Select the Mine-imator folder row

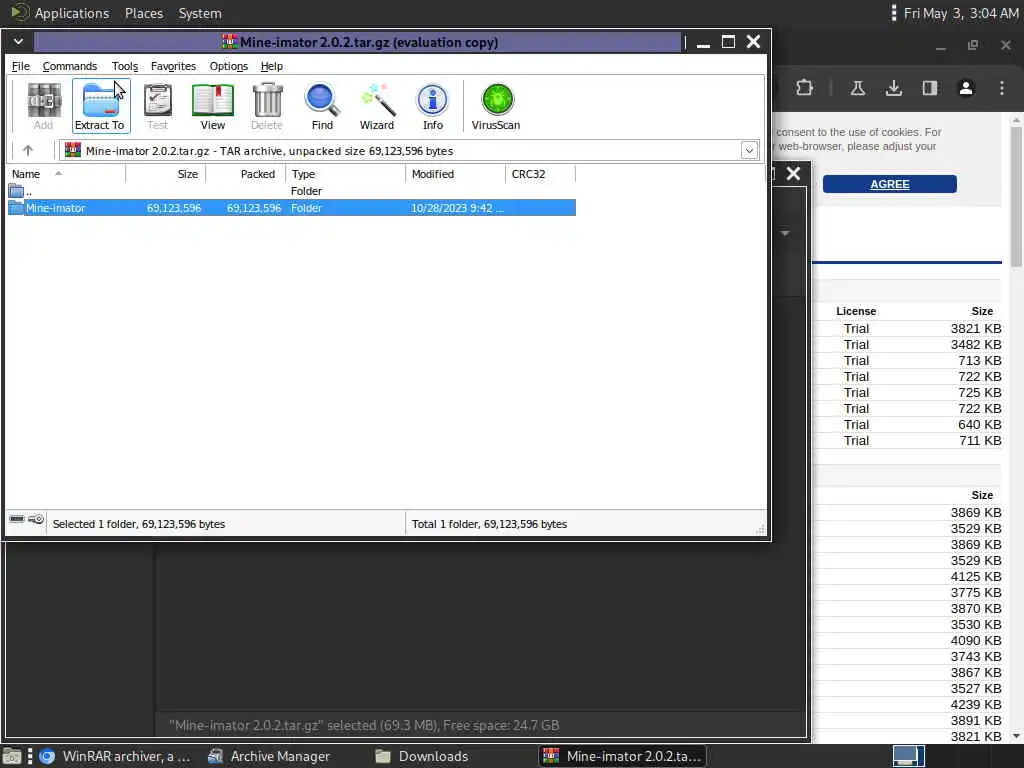[x=291, y=208]
